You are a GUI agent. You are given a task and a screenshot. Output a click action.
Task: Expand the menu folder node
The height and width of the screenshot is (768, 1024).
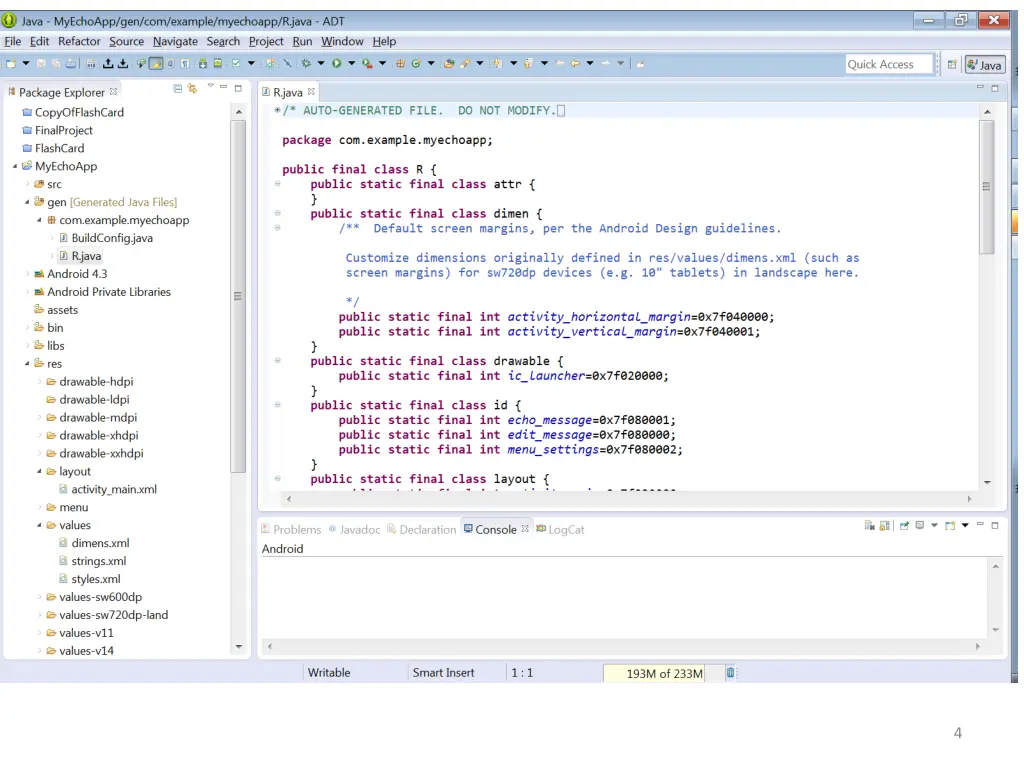tap(39, 507)
